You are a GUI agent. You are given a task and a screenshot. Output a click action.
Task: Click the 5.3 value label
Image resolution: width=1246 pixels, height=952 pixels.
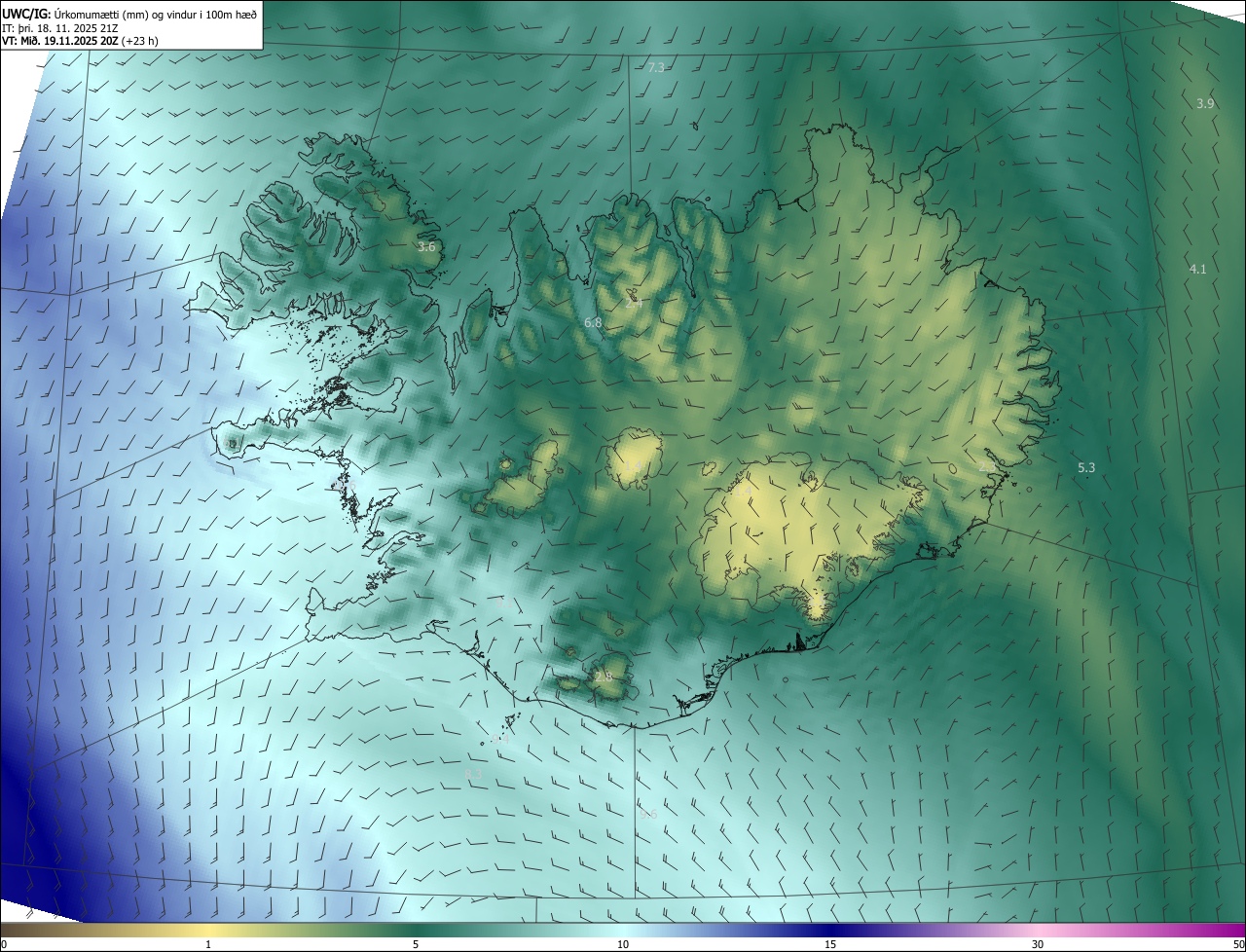click(x=1086, y=467)
